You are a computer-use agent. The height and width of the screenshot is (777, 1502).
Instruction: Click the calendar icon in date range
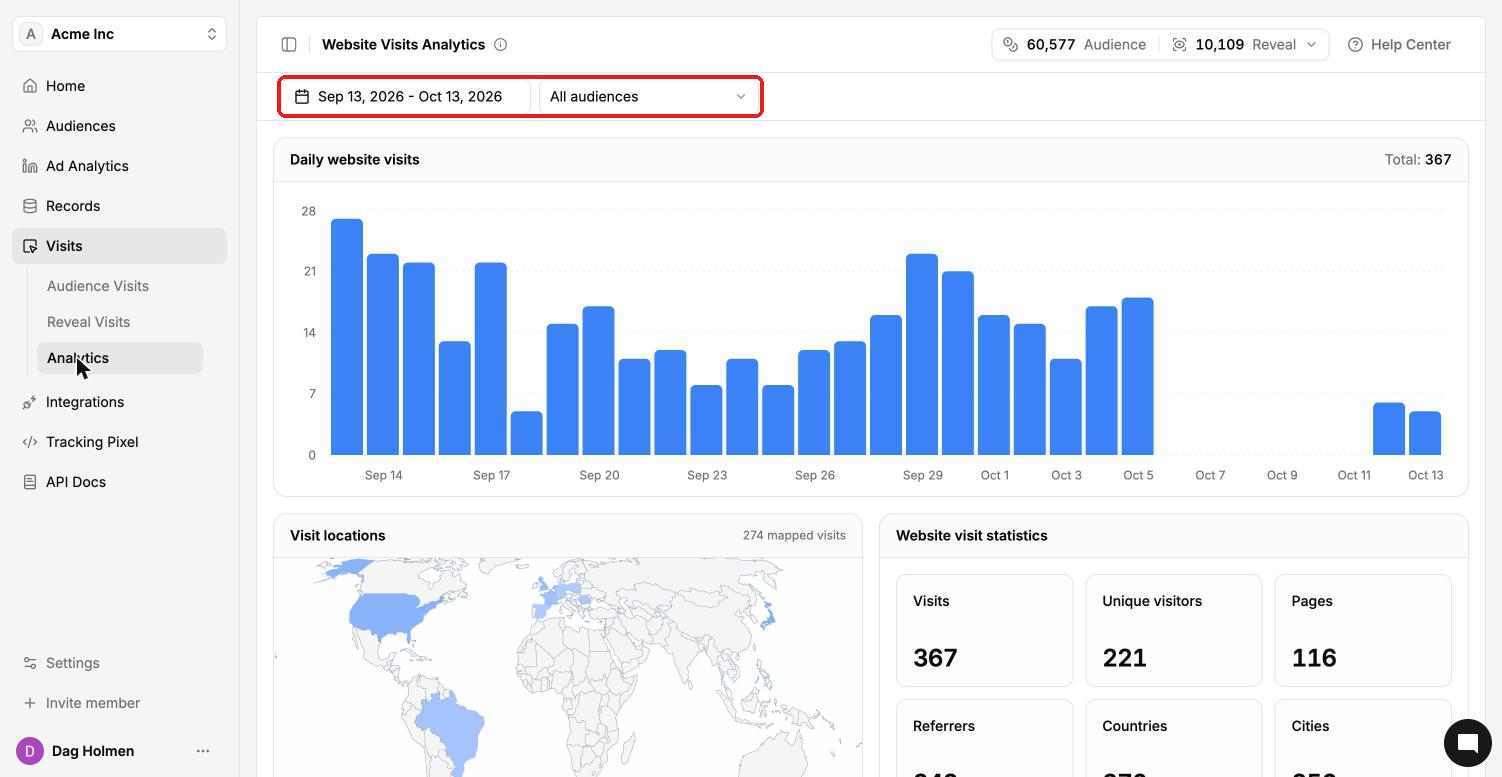(302, 97)
